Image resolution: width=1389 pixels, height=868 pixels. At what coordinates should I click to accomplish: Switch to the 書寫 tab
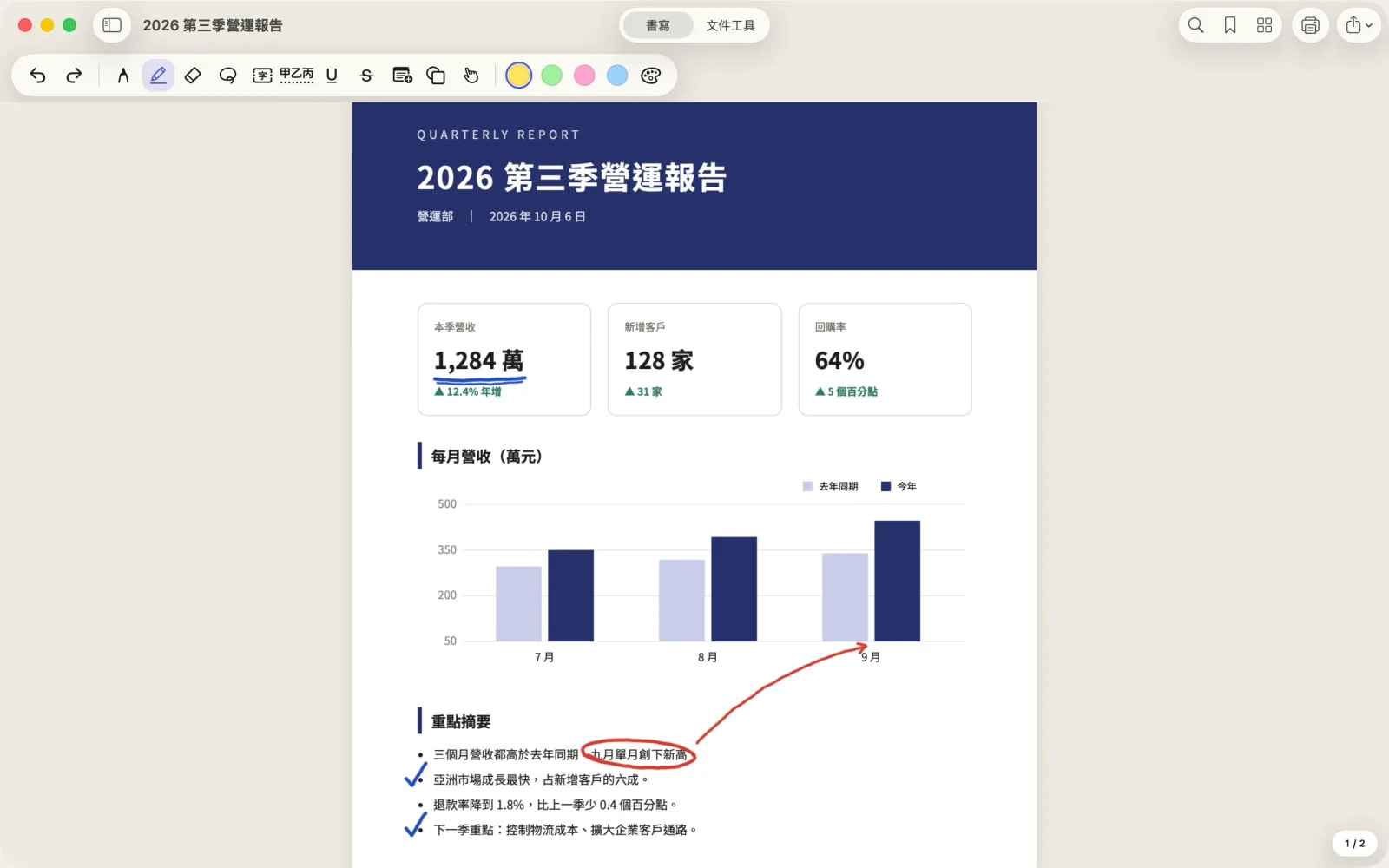[x=658, y=25]
